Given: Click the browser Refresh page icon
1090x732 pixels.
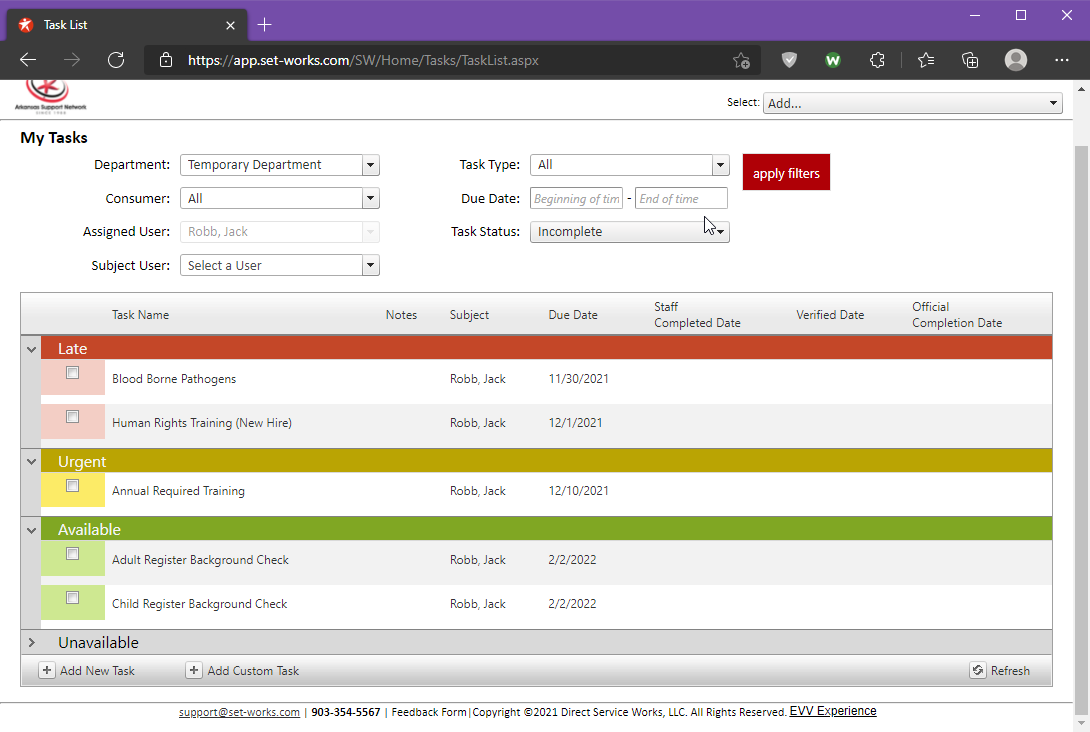Looking at the screenshot, I should [x=116, y=60].
